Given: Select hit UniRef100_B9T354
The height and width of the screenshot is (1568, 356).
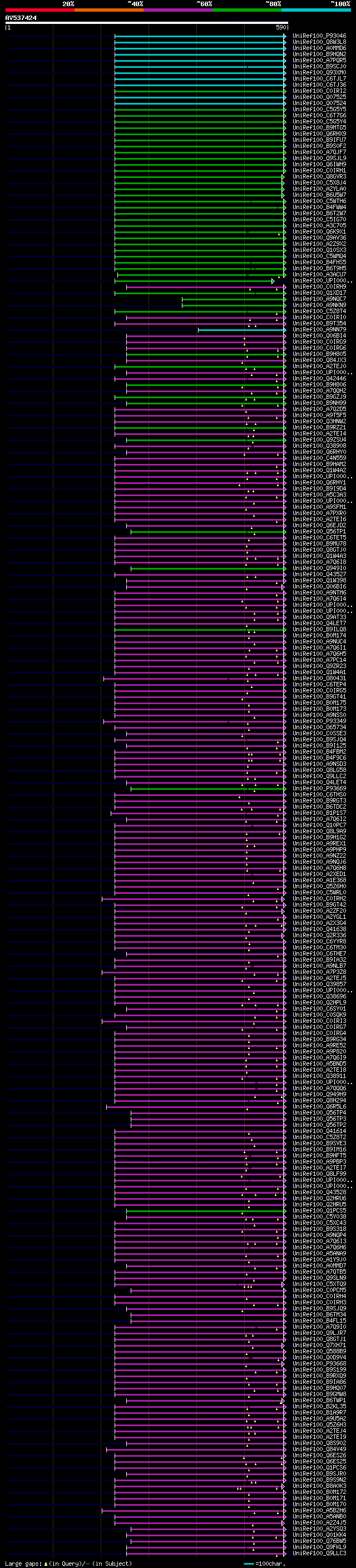Looking at the screenshot, I should pyautogui.click(x=319, y=323).
